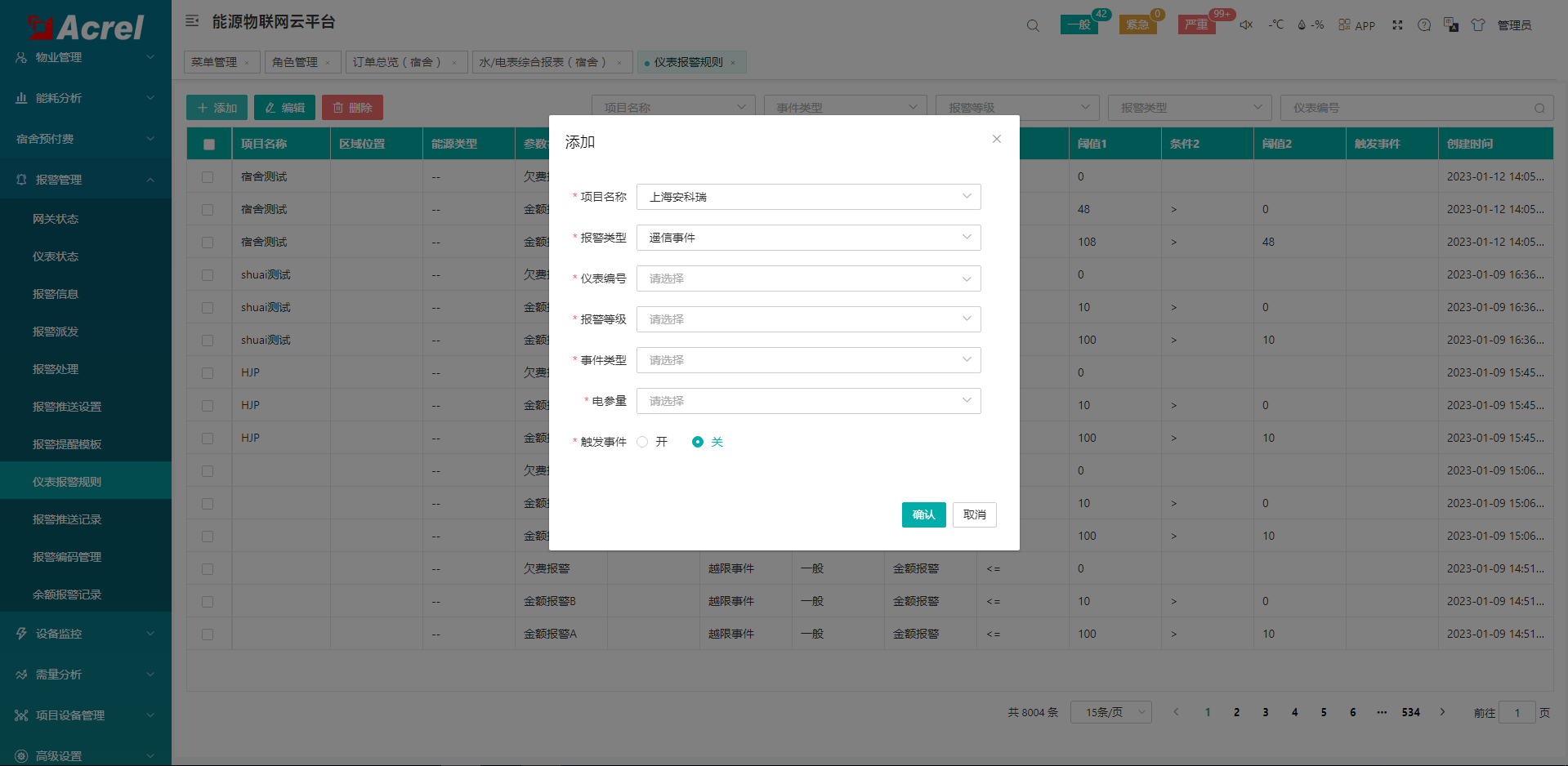Screen dimensions: 1568x766
Task: Close the 角色管理 tab
Action: (328, 63)
